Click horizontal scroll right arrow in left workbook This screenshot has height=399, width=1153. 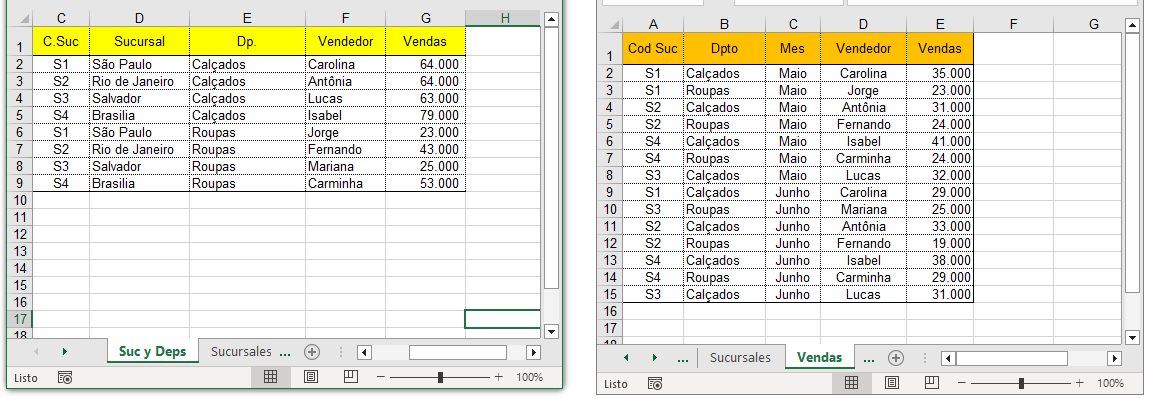[x=534, y=352]
